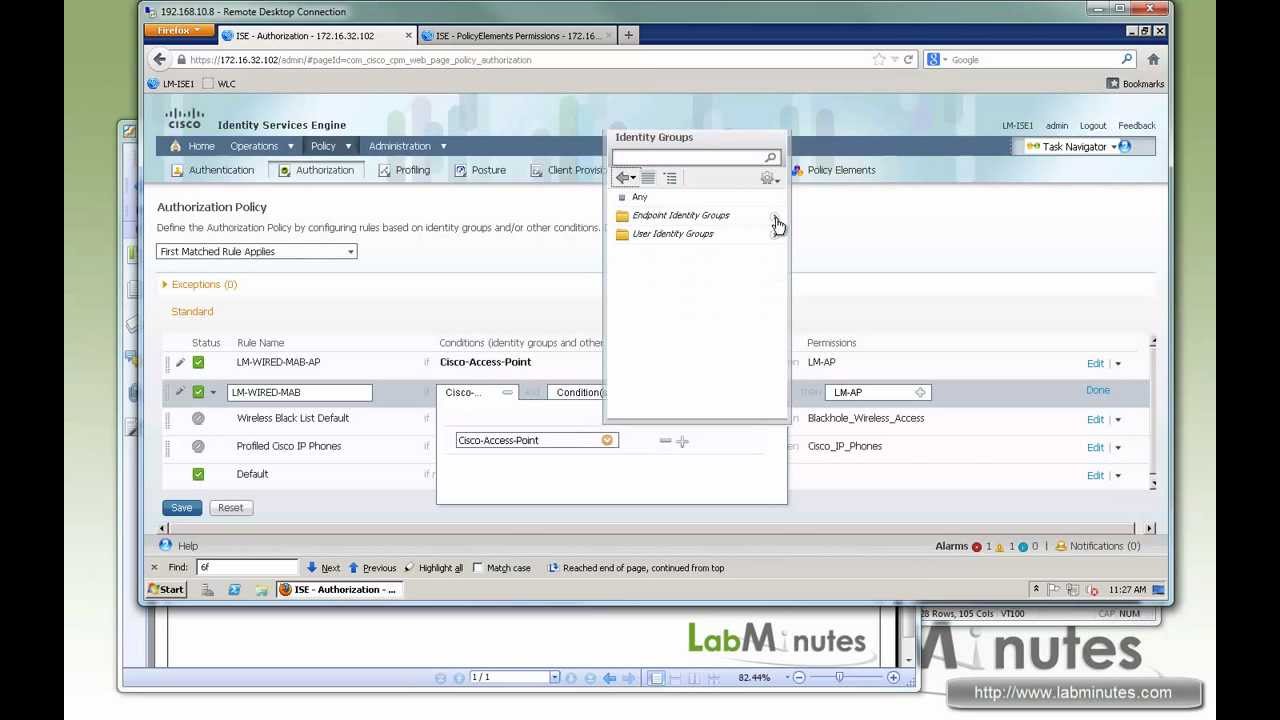Click orange alarms indicator
1280x720 pixels.
[x=1000, y=547]
